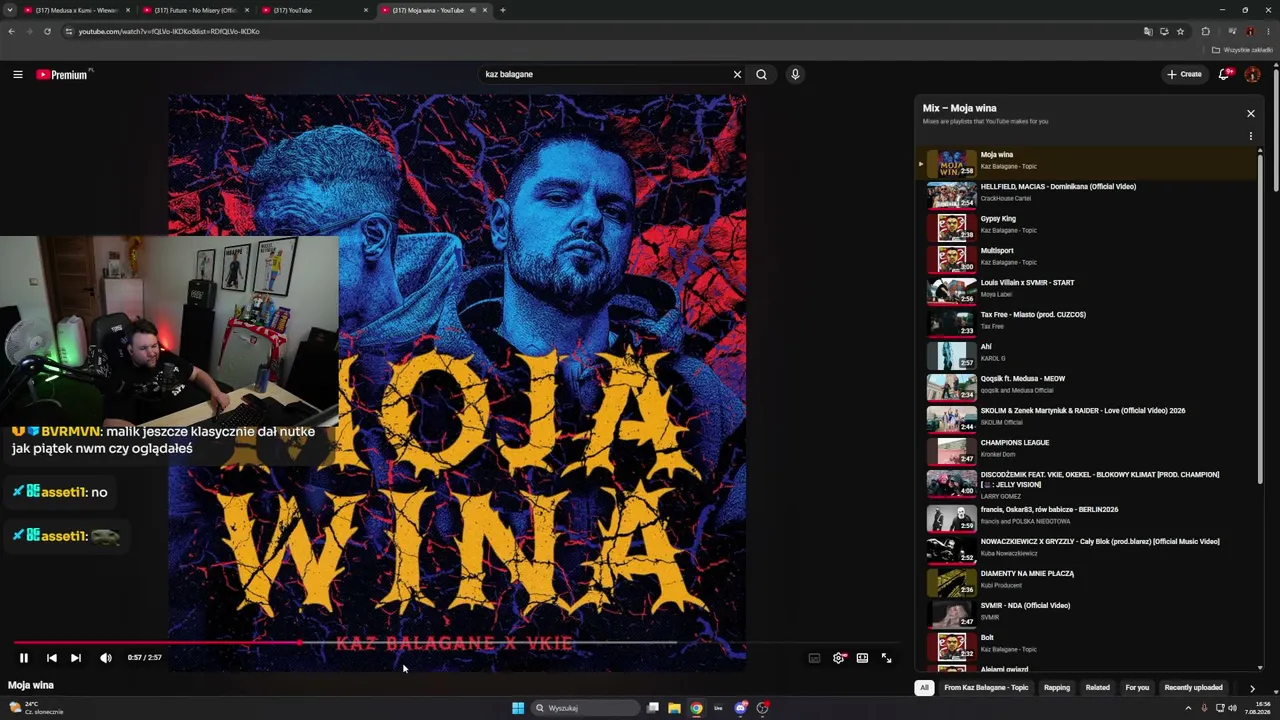Click the DISCODŻEMIK BLOKOWY KLIMAT title
Screen dimensions: 1280x720
(1100, 479)
